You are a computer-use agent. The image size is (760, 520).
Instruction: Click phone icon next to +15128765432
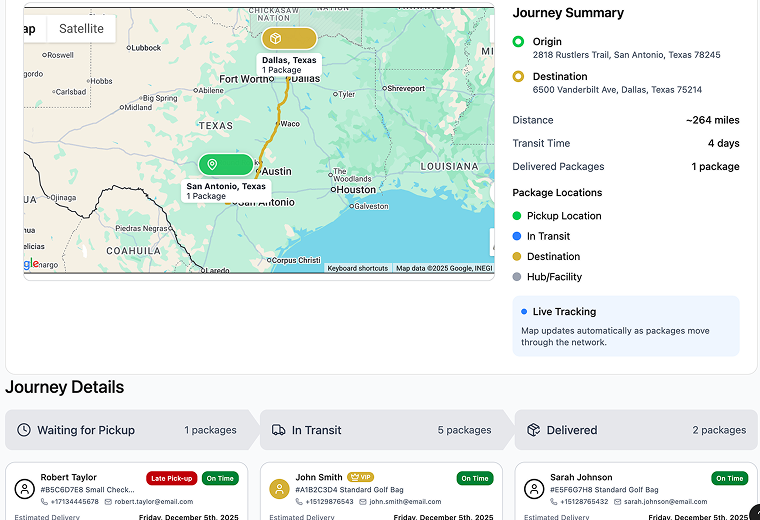tap(554, 502)
